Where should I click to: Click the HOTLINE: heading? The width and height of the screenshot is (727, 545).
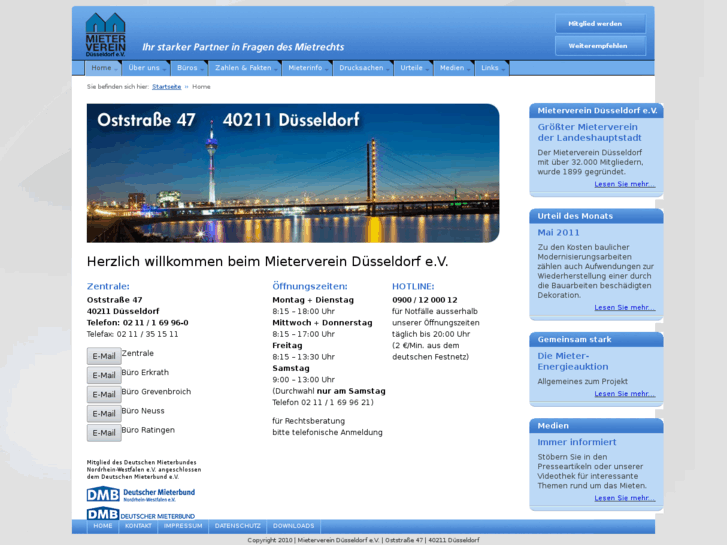click(x=413, y=287)
